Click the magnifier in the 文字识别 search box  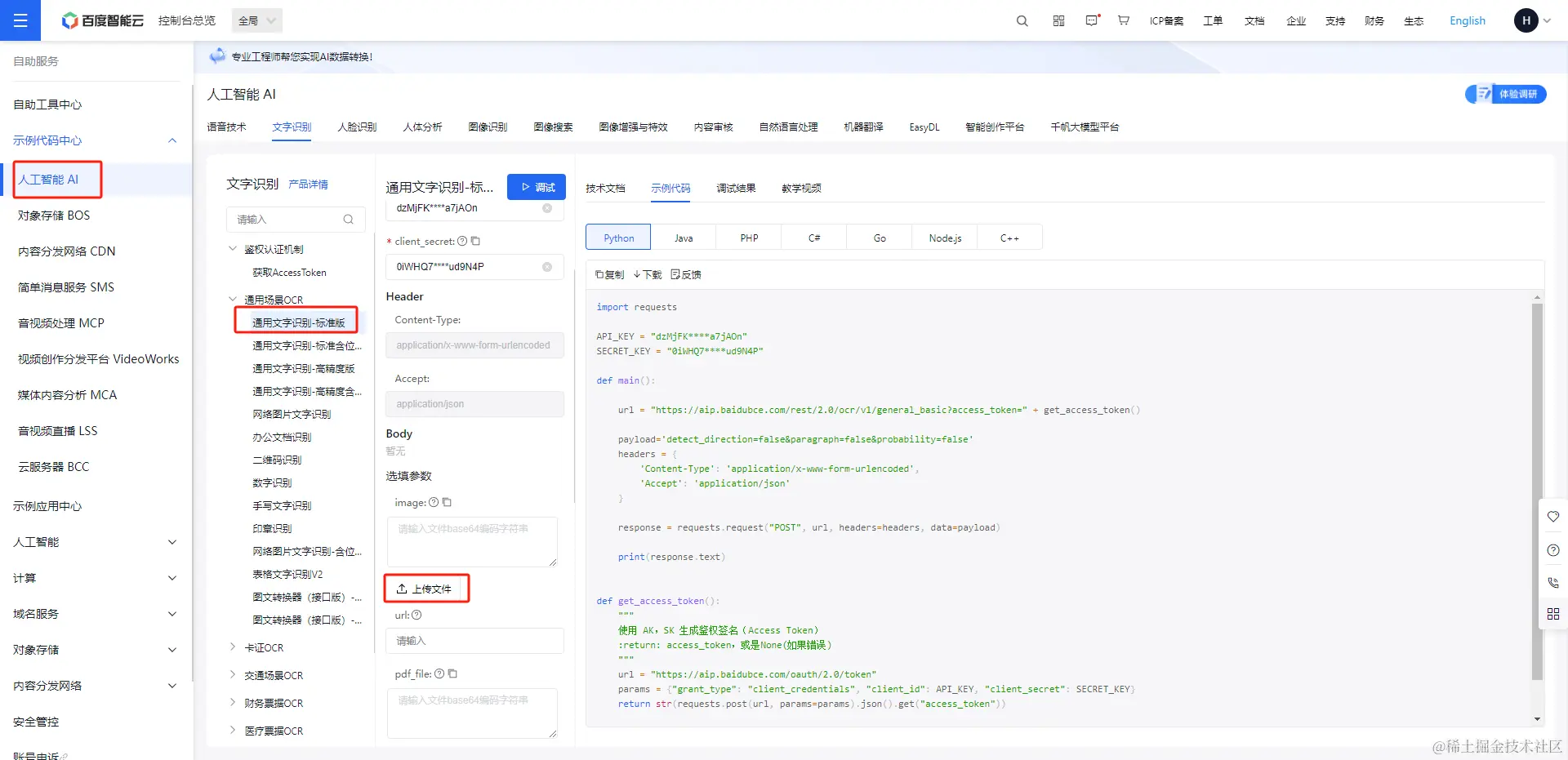(x=349, y=220)
